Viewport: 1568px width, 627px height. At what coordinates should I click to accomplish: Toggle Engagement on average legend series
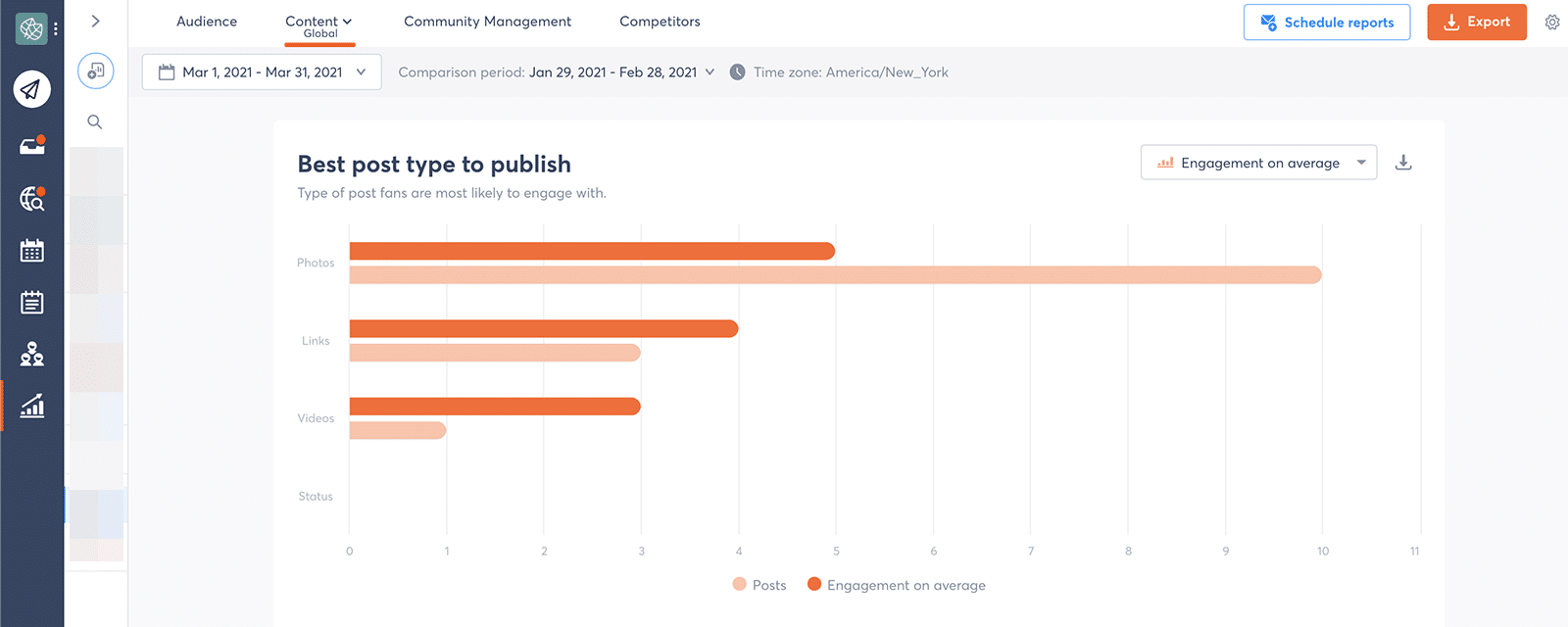click(896, 585)
